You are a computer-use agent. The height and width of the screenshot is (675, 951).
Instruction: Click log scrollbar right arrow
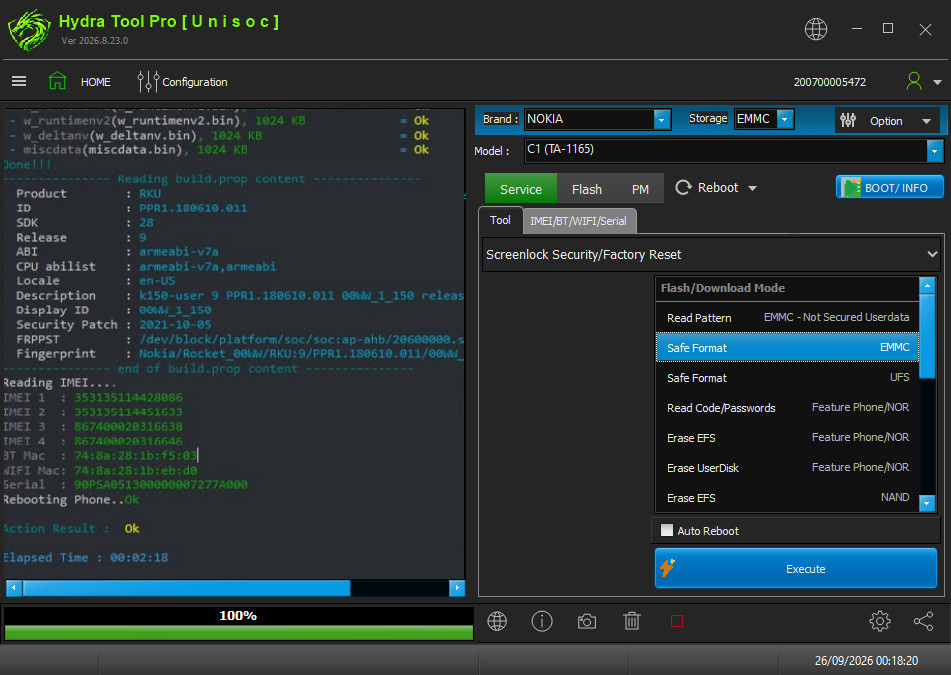point(457,587)
